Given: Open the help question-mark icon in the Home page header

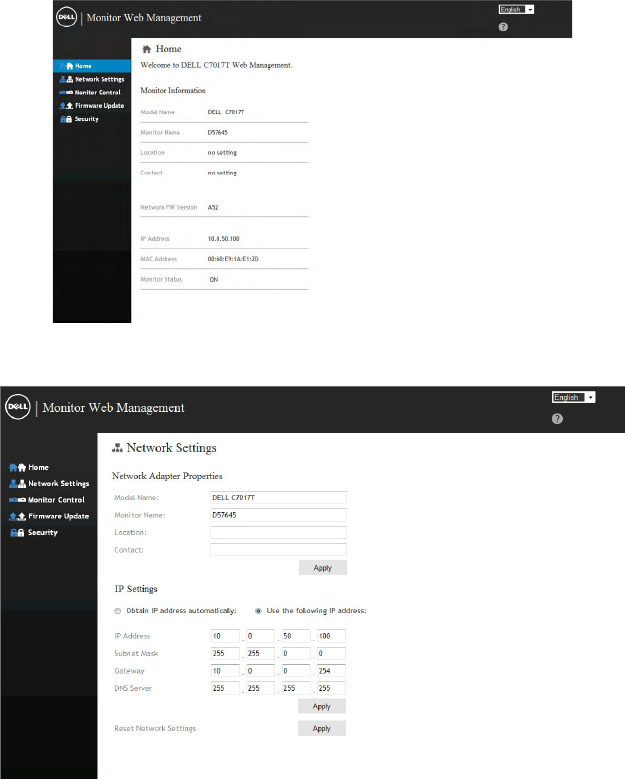Looking at the screenshot, I should click(x=503, y=27).
